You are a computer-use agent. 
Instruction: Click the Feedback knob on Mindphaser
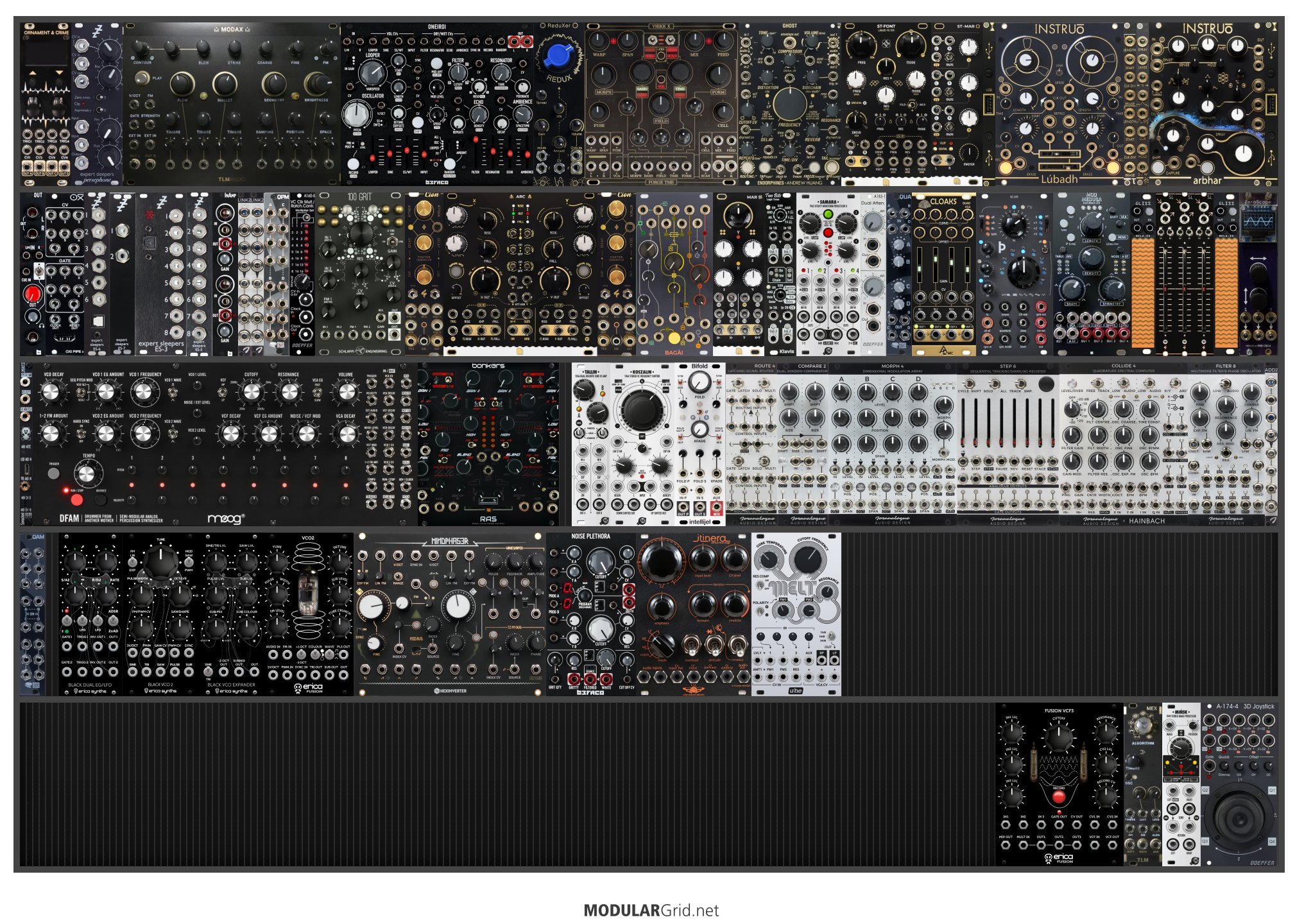[x=515, y=560]
